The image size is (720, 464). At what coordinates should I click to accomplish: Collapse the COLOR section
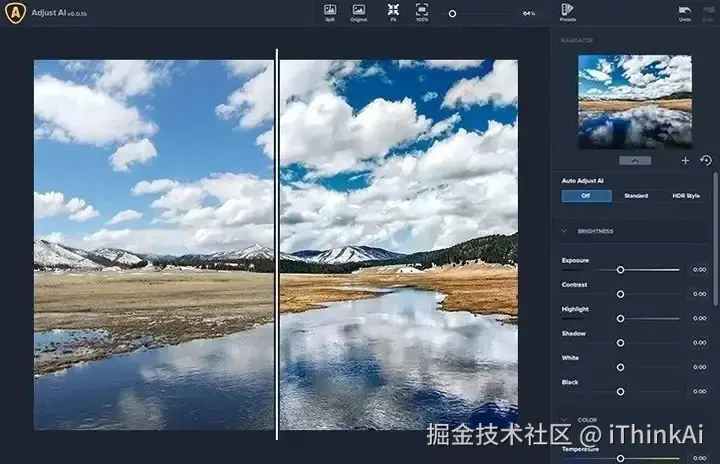point(564,420)
